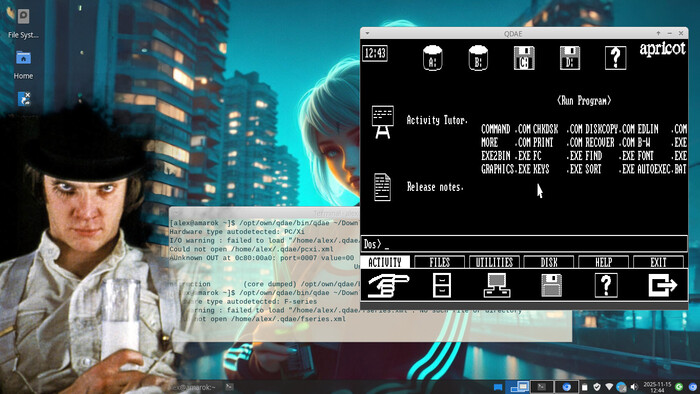Click the filing cabinet Files icon

click(x=442, y=286)
